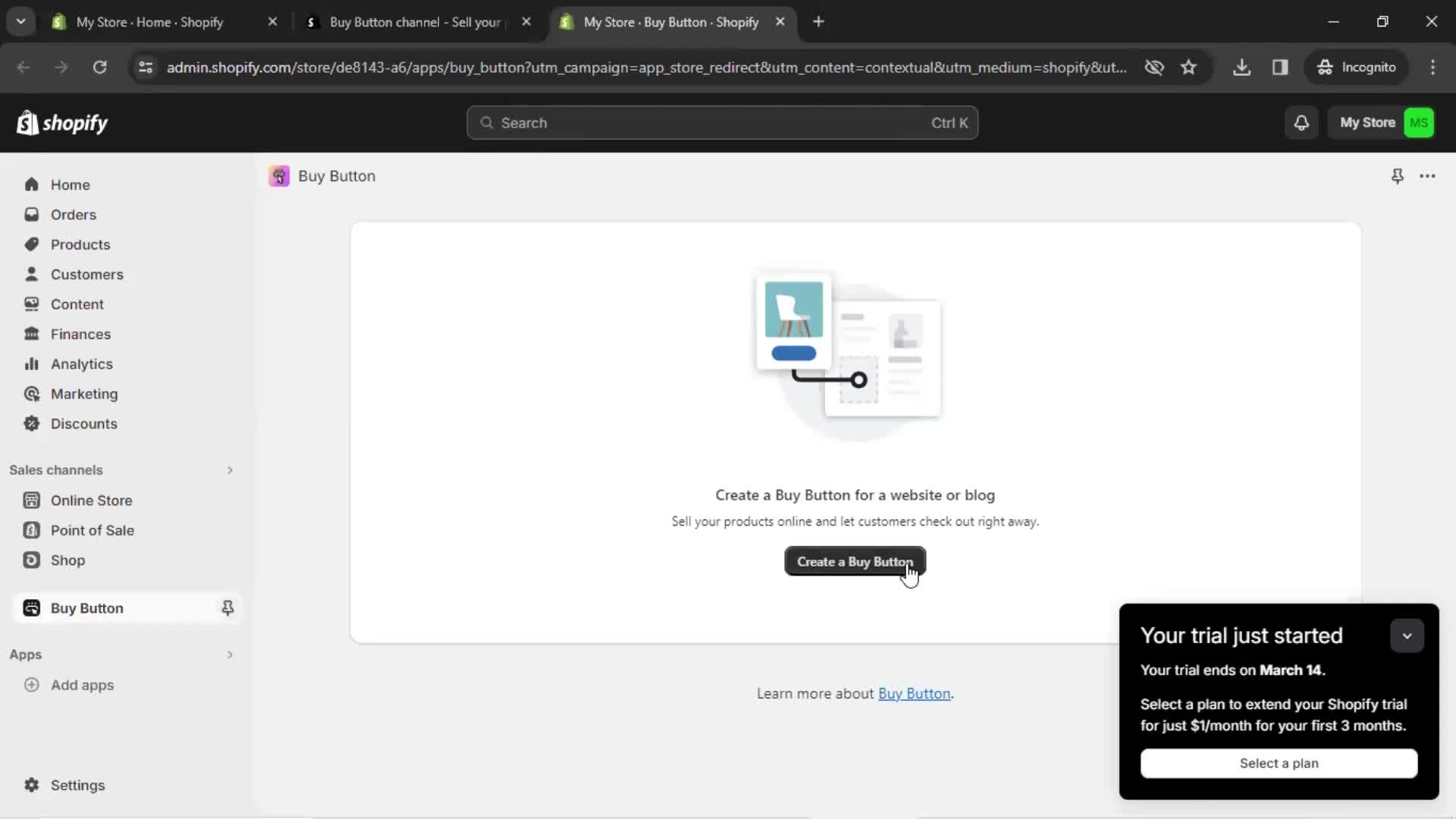1456x819 pixels.
Task: Toggle the Buy Button overflow menu
Action: 1427,176
